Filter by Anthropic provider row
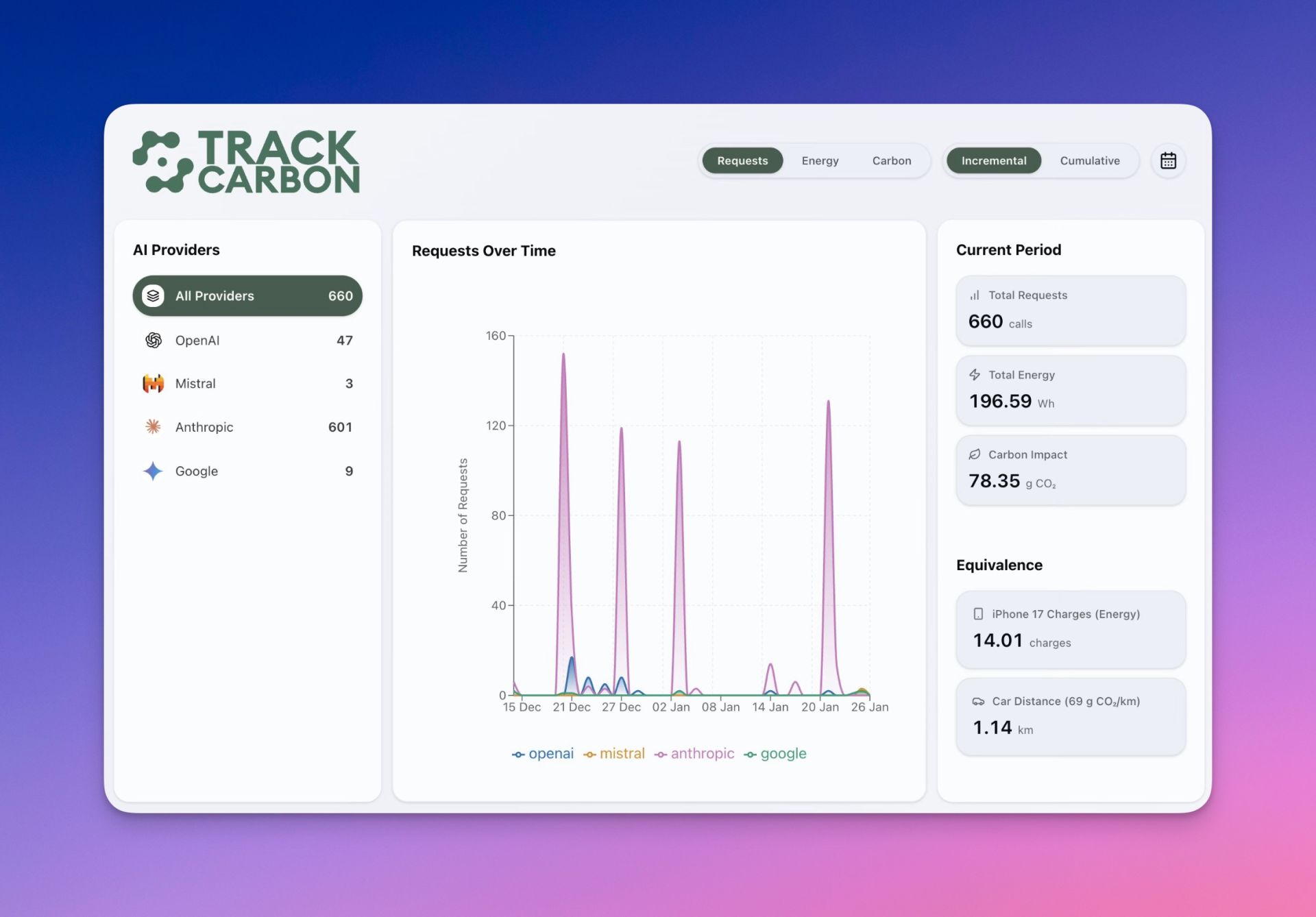Image resolution: width=1316 pixels, height=917 pixels. (x=247, y=427)
